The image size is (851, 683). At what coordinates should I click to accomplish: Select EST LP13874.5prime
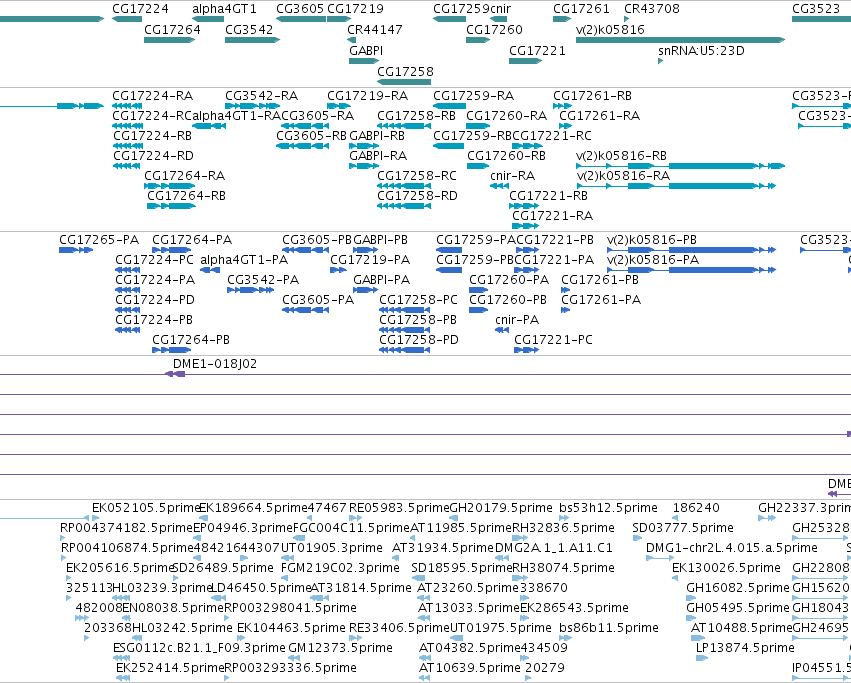pos(702,658)
